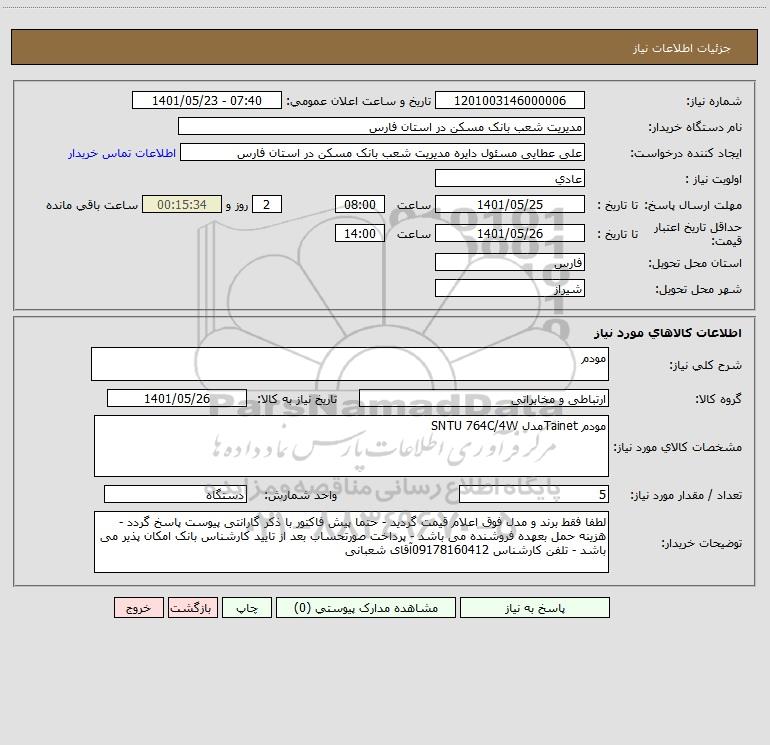Click the response deadline time 08:00

(359, 204)
